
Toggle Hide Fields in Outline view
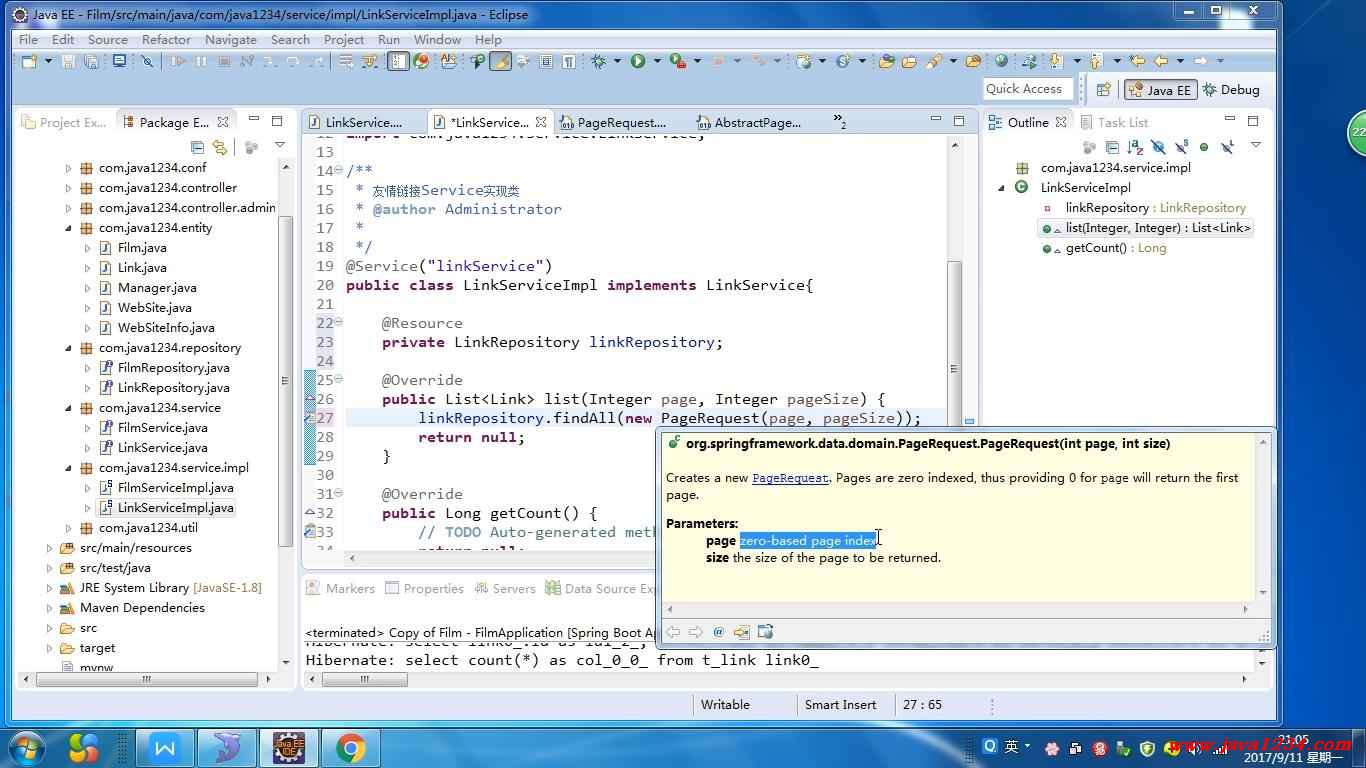click(1158, 147)
